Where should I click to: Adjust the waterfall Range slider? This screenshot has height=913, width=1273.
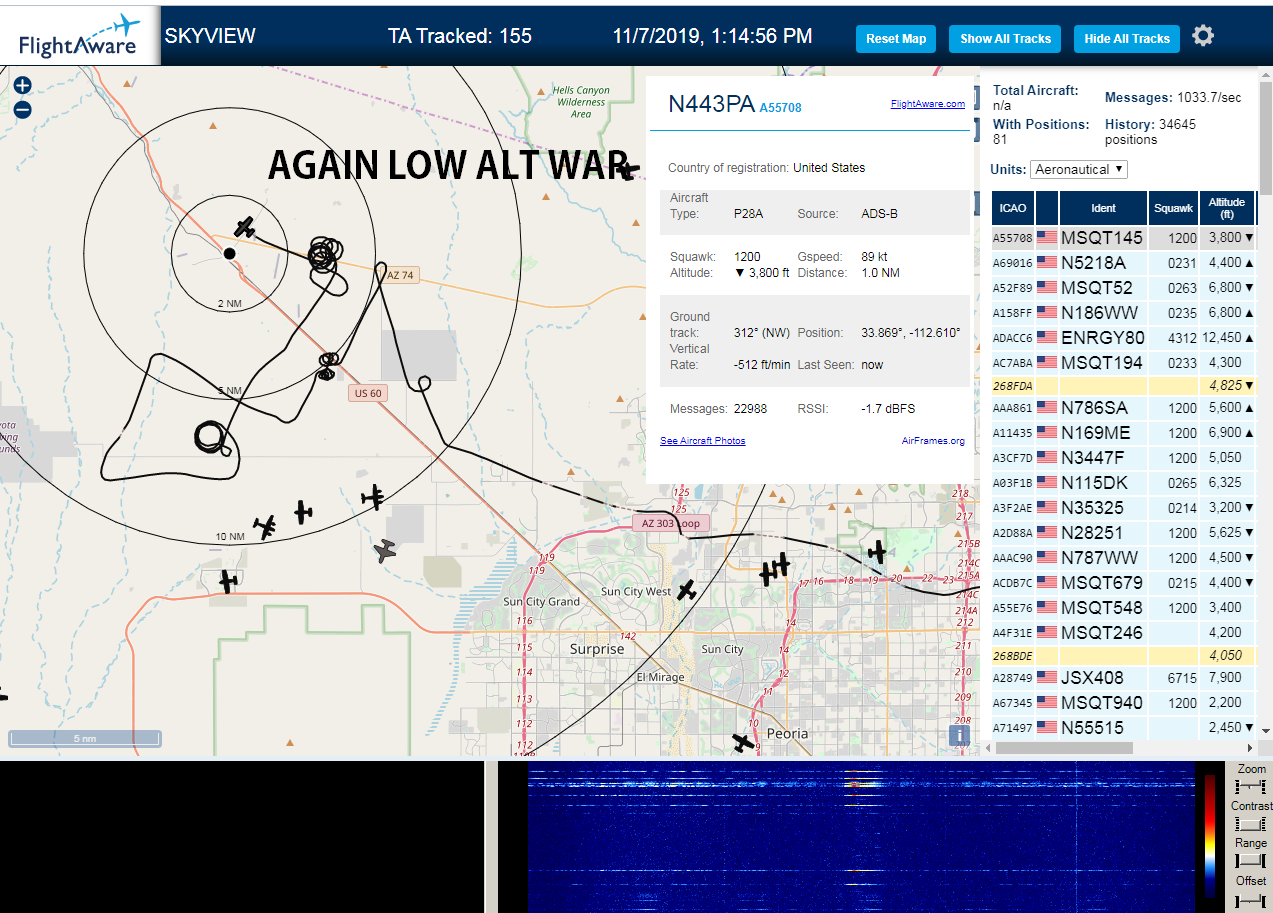point(1250,861)
